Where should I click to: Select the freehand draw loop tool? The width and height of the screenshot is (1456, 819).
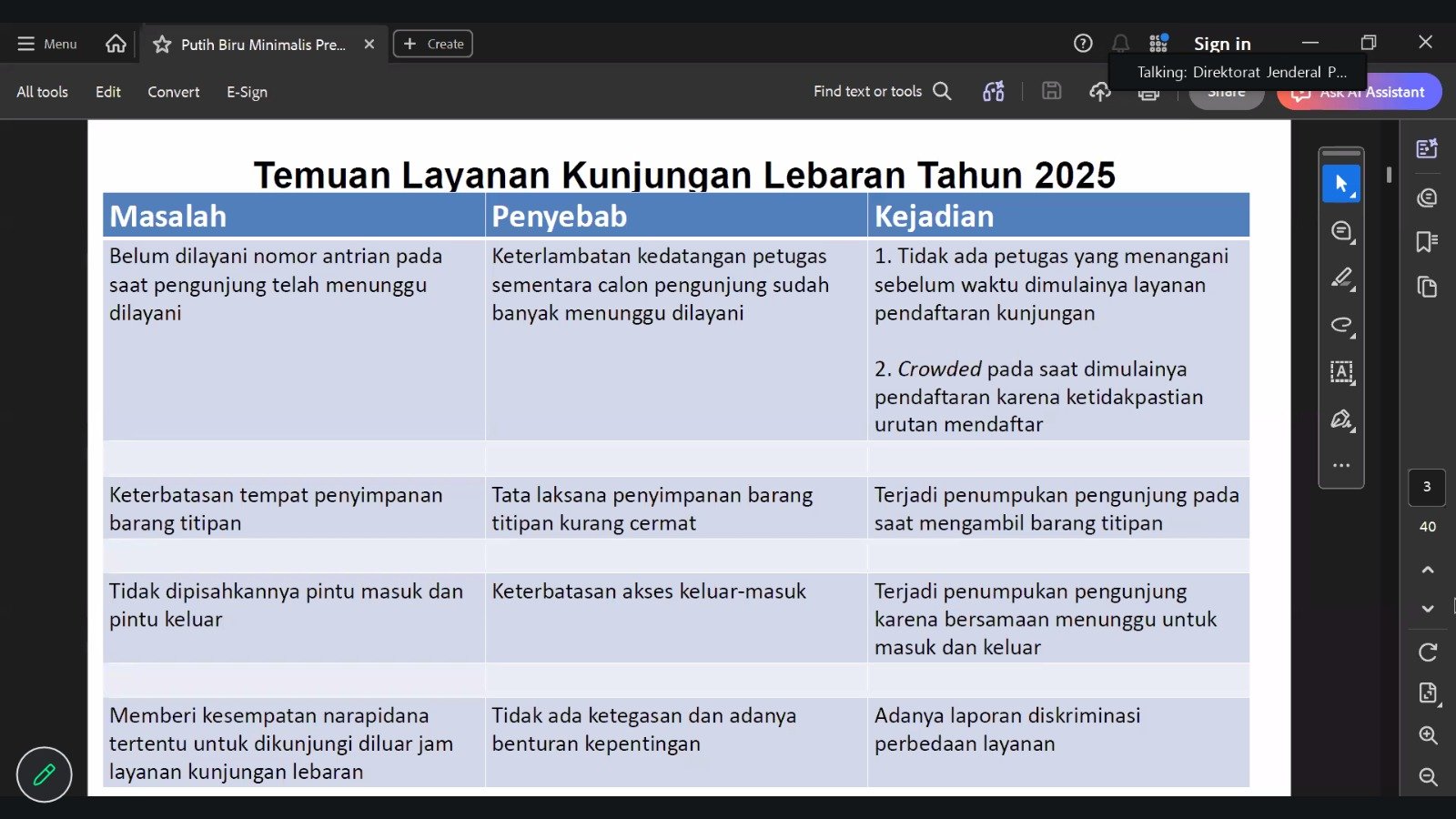[x=1341, y=325]
